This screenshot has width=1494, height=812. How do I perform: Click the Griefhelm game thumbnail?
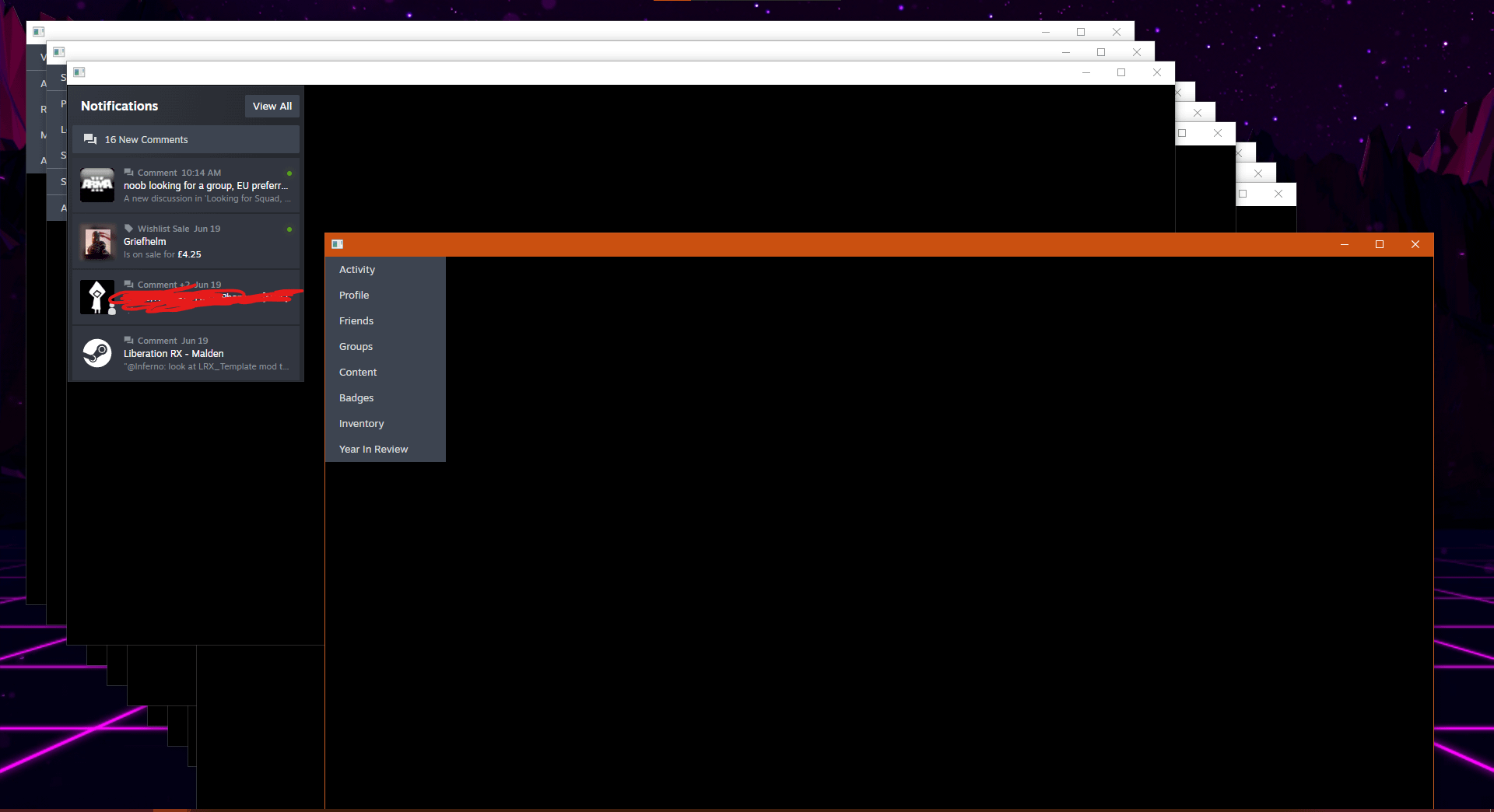click(x=97, y=242)
